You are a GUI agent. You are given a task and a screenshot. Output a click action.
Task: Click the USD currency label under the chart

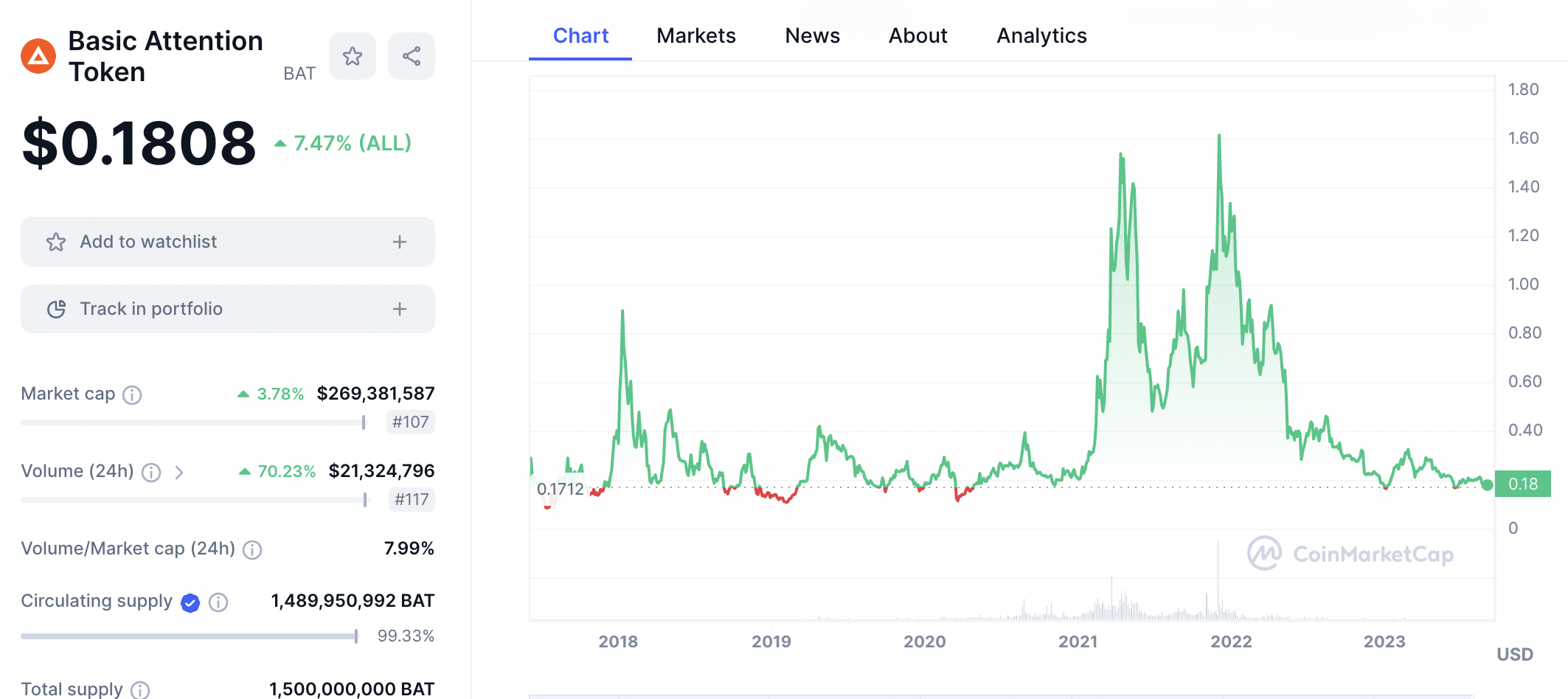(1515, 655)
